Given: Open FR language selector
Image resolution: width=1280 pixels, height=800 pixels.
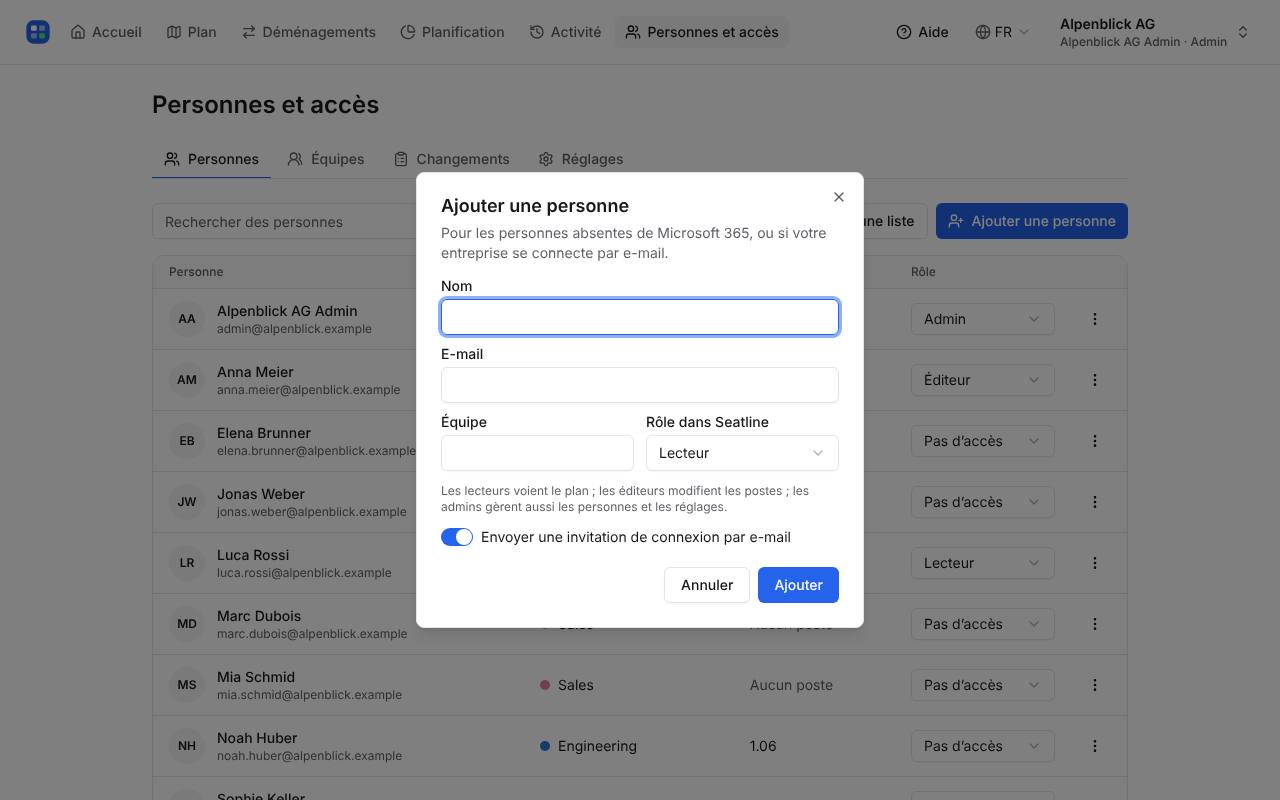Looking at the screenshot, I should coord(1002,32).
